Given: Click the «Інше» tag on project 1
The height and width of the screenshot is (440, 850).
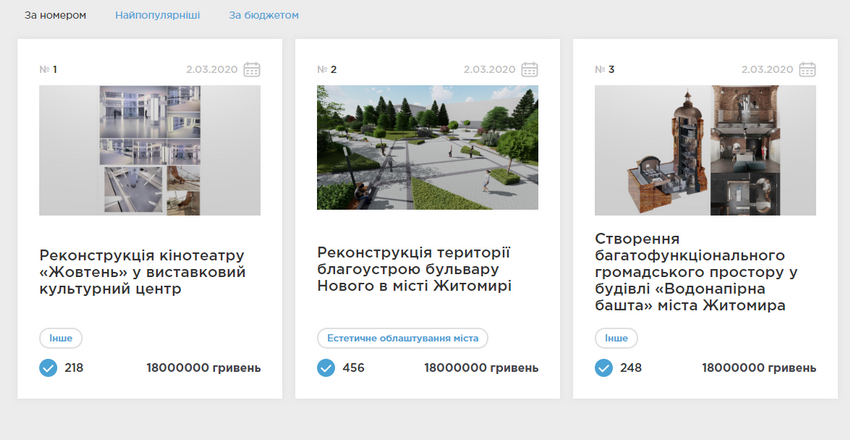Looking at the screenshot, I should point(61,338).
